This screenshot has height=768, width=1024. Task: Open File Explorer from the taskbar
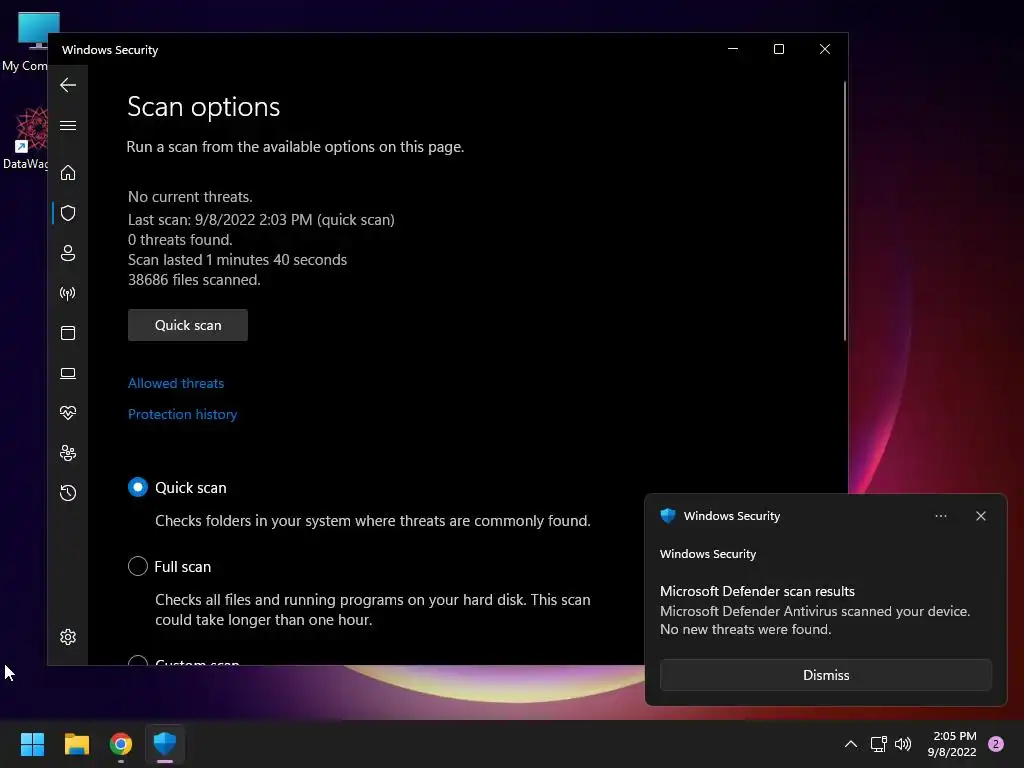point(76,744)
